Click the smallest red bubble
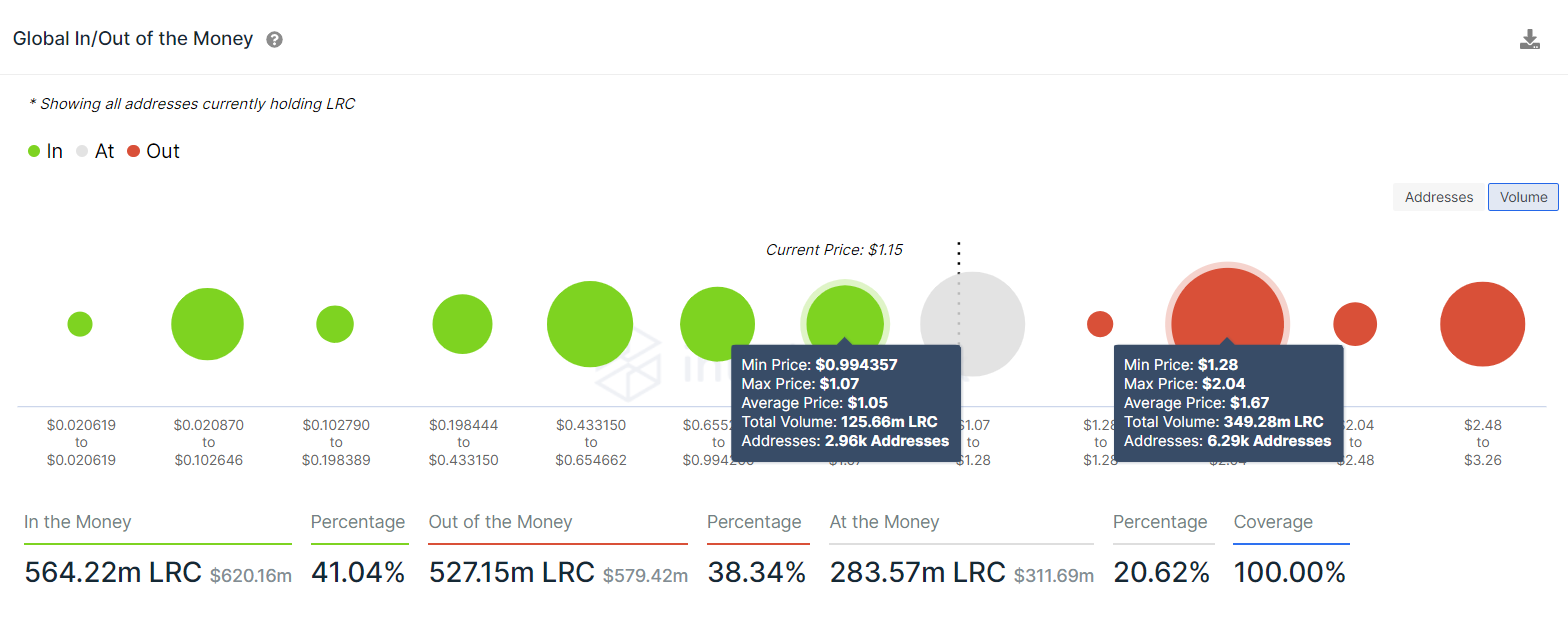 coord(1100,324)
